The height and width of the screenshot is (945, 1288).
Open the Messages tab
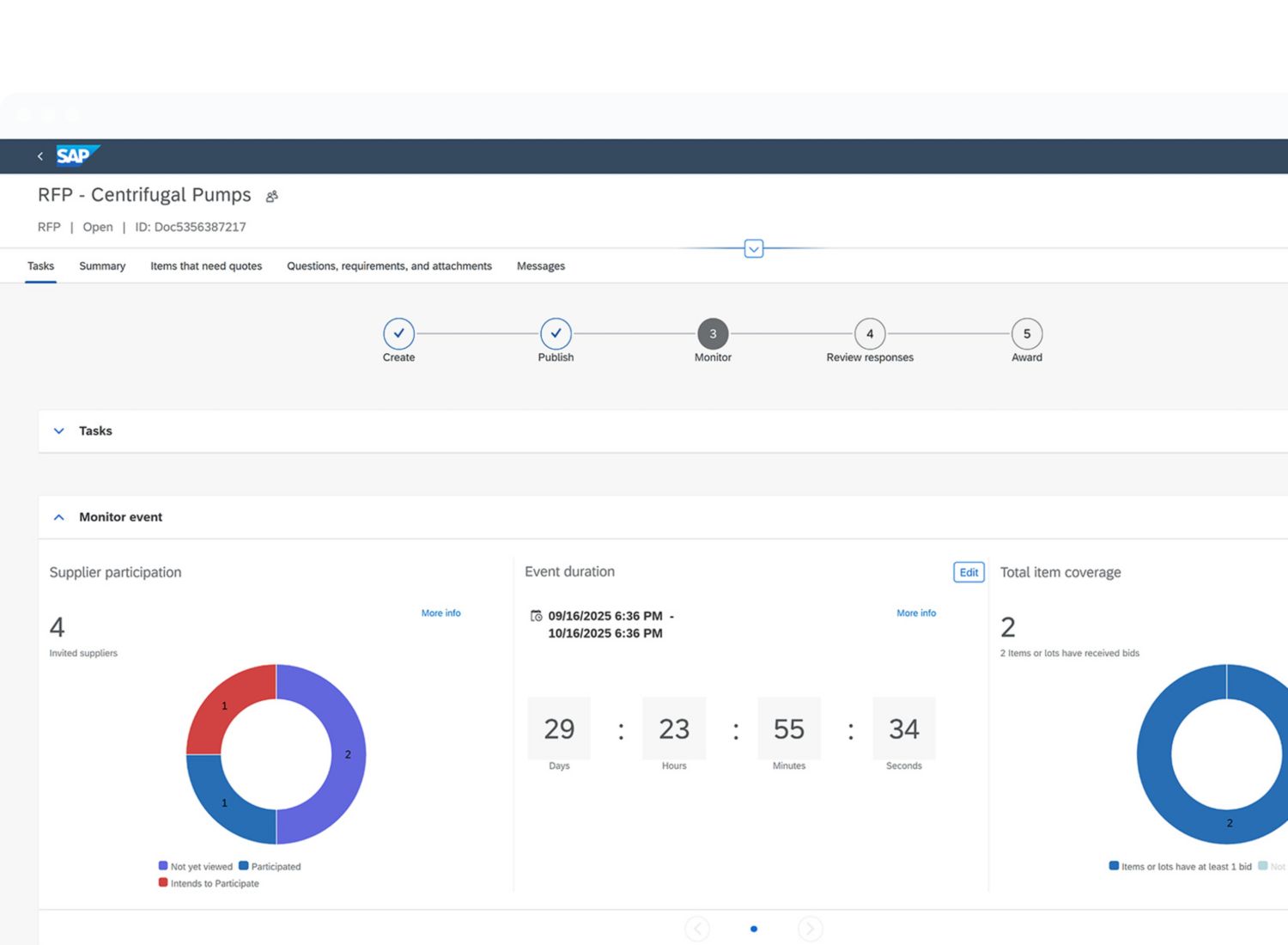540,266
